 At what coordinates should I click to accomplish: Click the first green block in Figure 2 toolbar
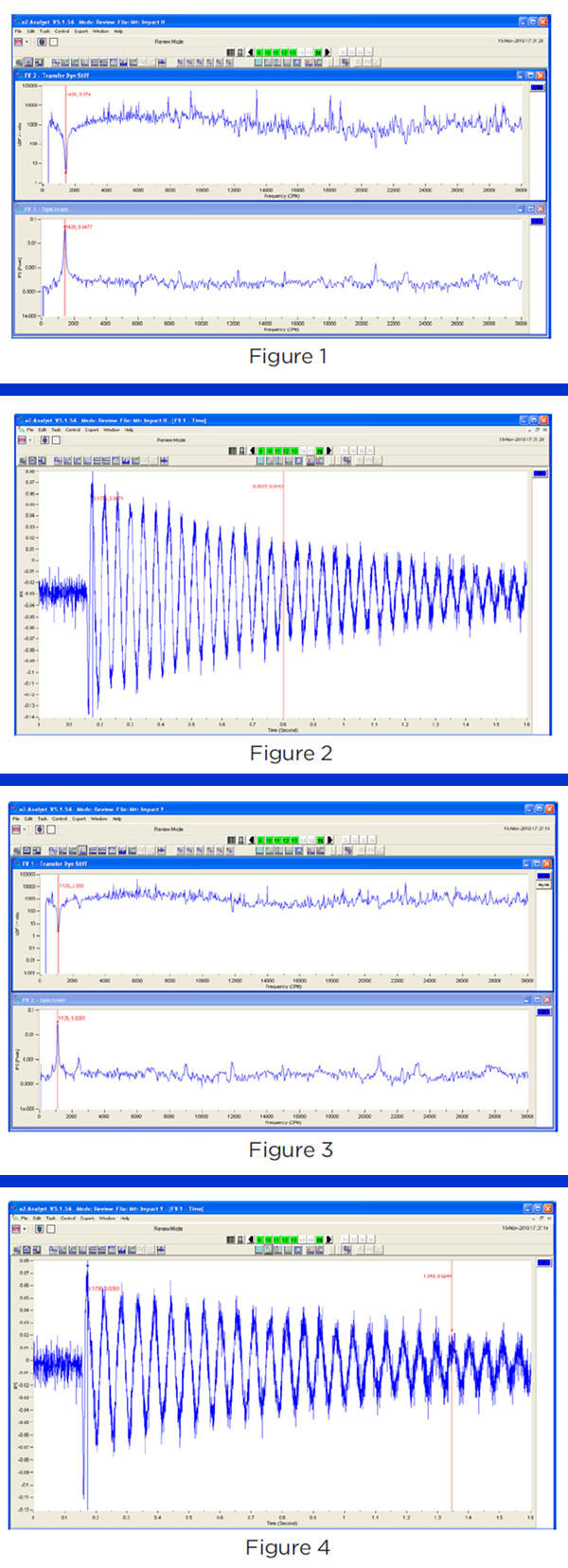[x=259, y=451]
